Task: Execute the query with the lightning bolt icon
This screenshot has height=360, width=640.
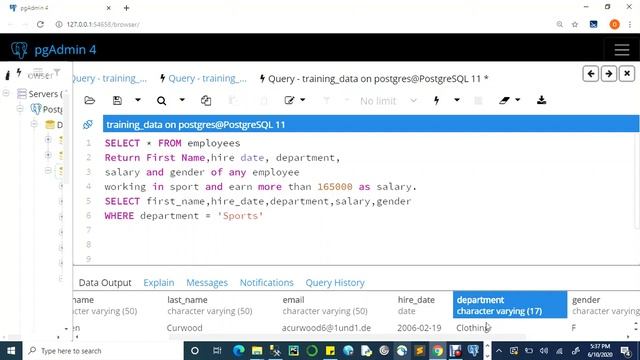Action: tap(436, 100)
